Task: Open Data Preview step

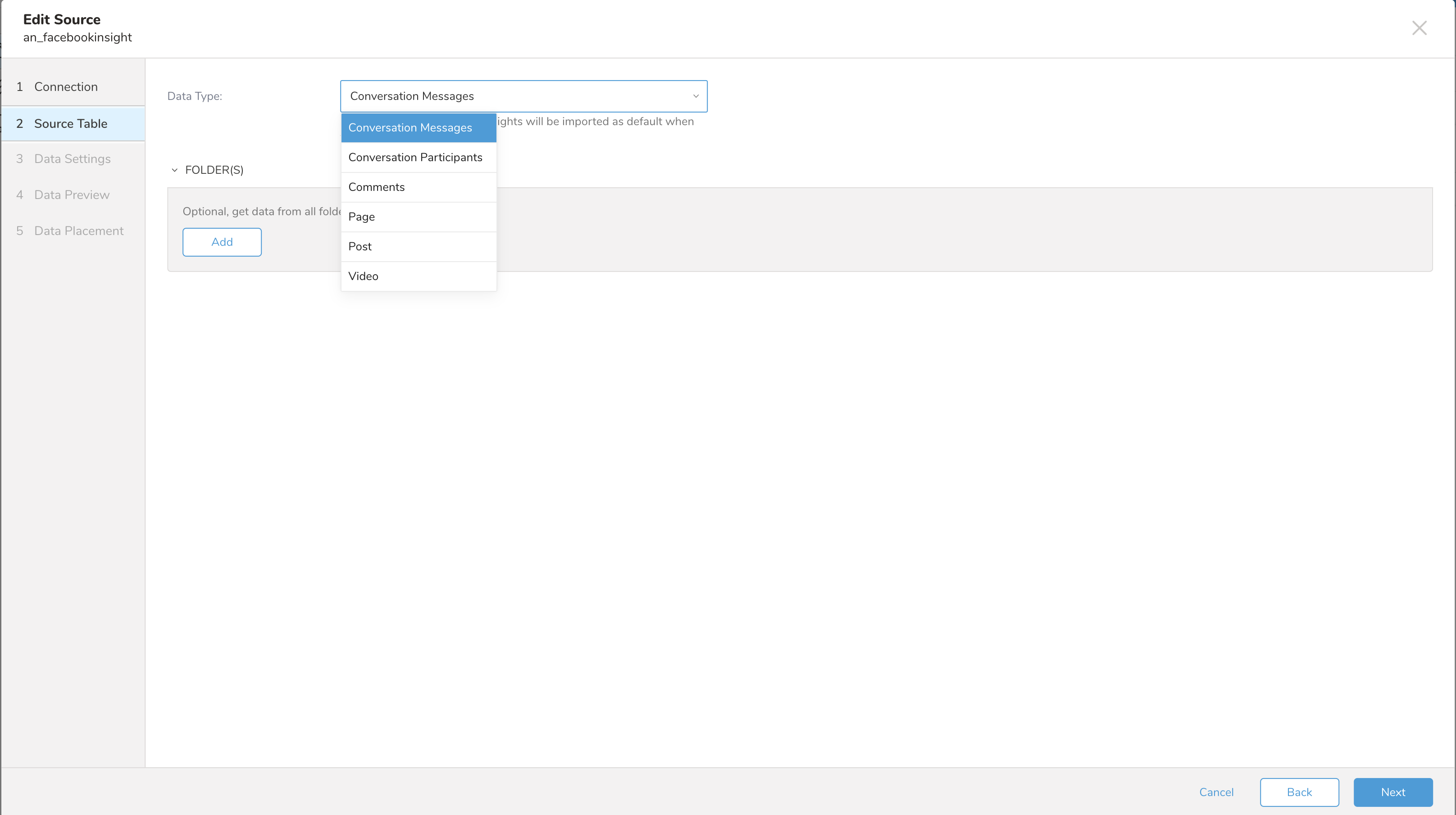Action: click(72, 195)
